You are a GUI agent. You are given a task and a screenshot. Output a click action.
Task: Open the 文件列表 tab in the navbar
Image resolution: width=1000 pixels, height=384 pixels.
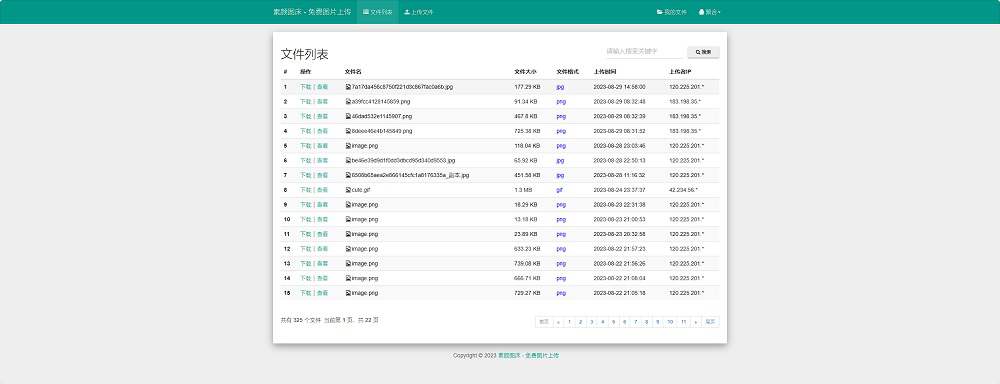tap(378, 12)
